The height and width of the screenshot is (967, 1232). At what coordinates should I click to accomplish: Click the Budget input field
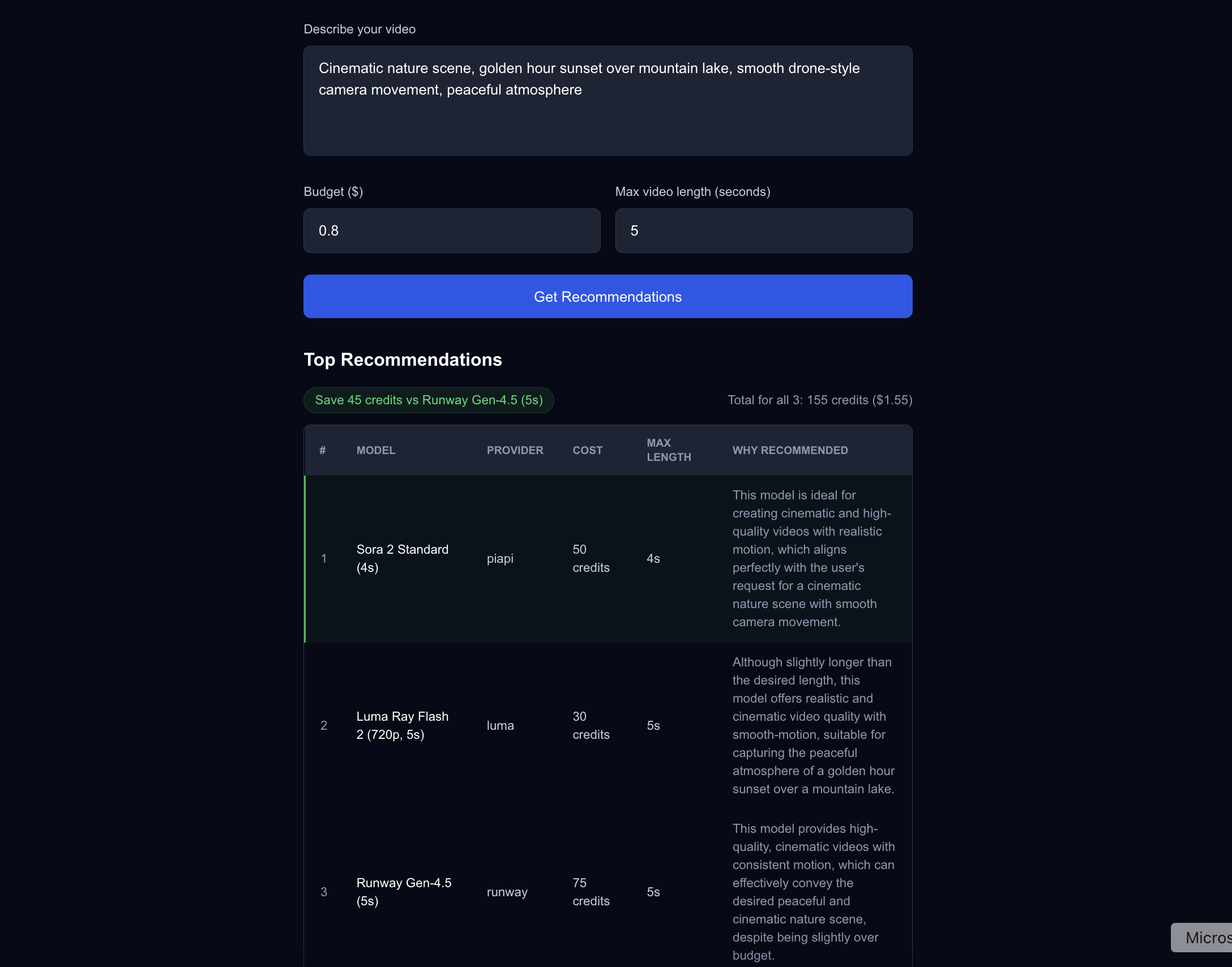[451, 230]
